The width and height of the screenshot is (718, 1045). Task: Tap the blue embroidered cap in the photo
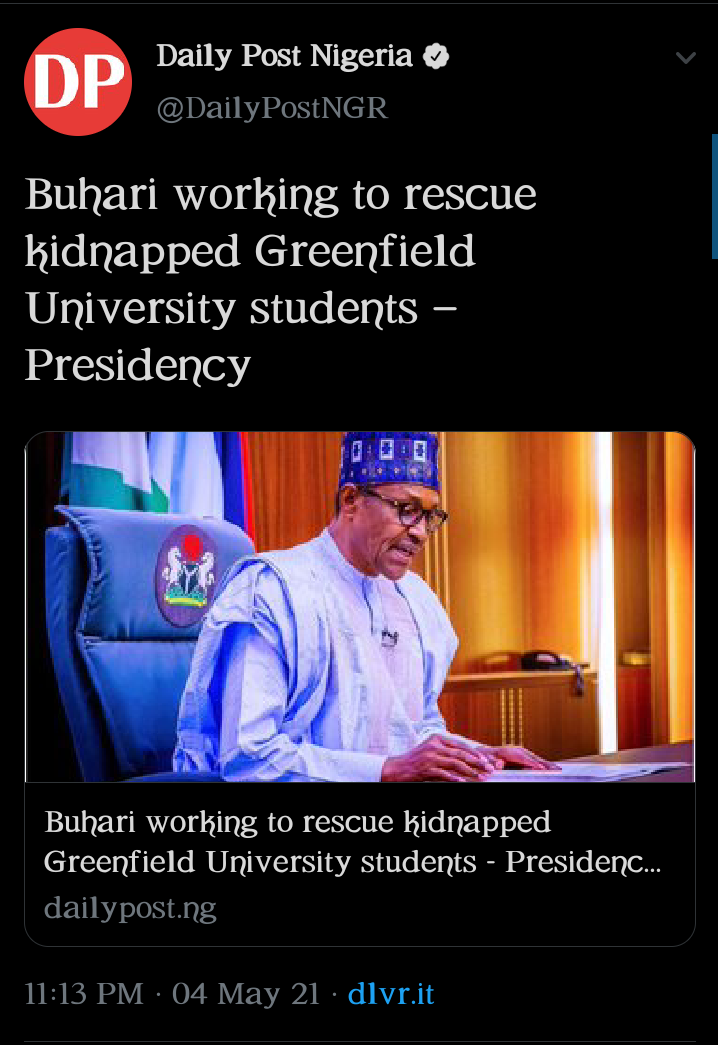coord(389,460)
